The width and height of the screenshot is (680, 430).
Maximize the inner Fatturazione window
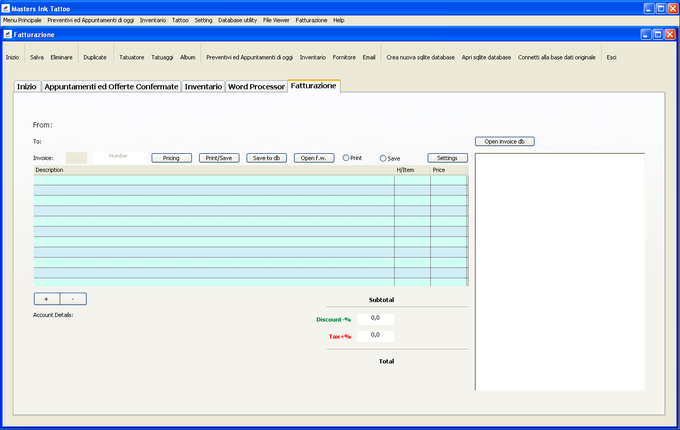click(658, 35)
